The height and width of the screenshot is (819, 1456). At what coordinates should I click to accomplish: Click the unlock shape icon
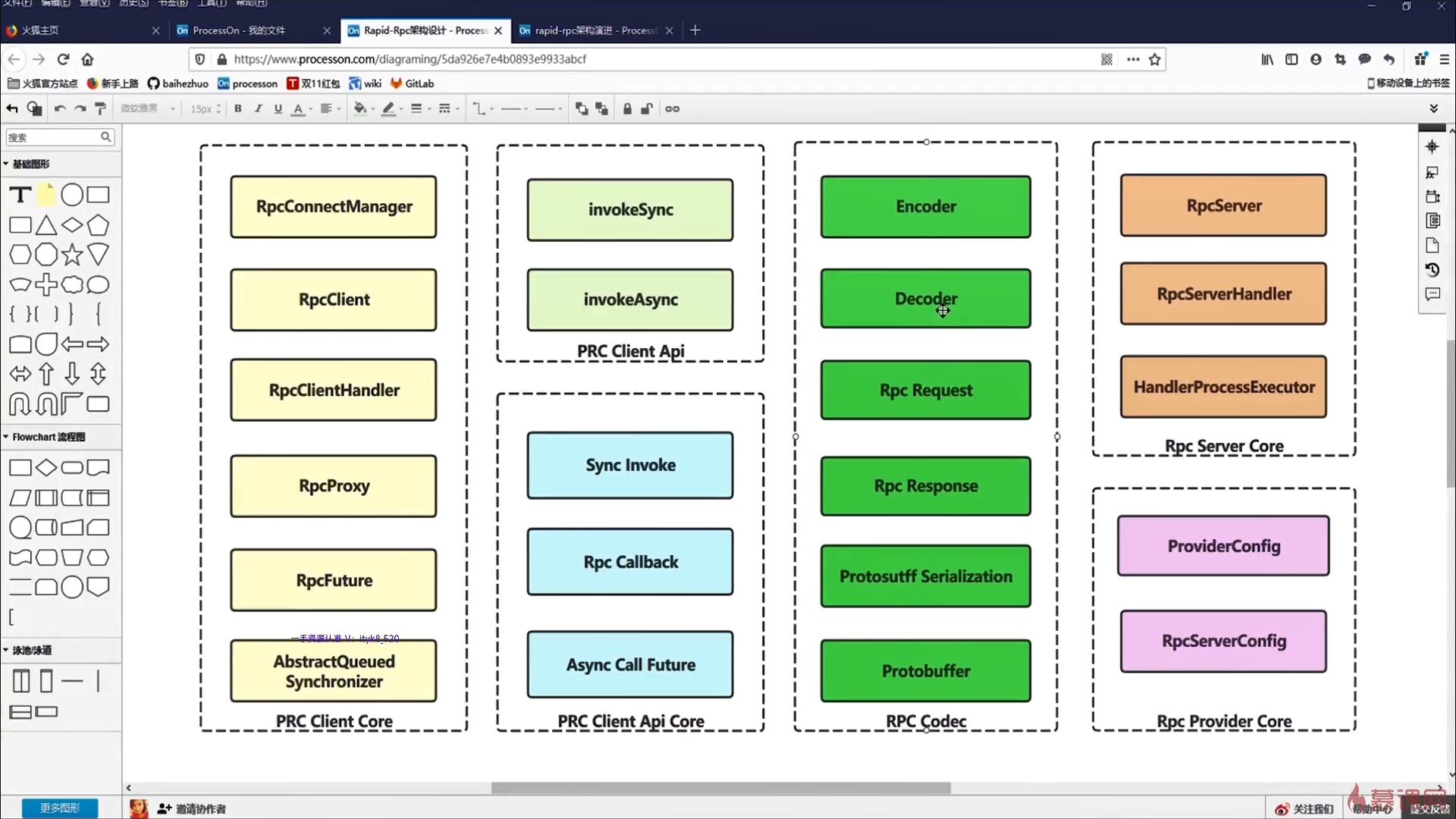click(647, 108)
